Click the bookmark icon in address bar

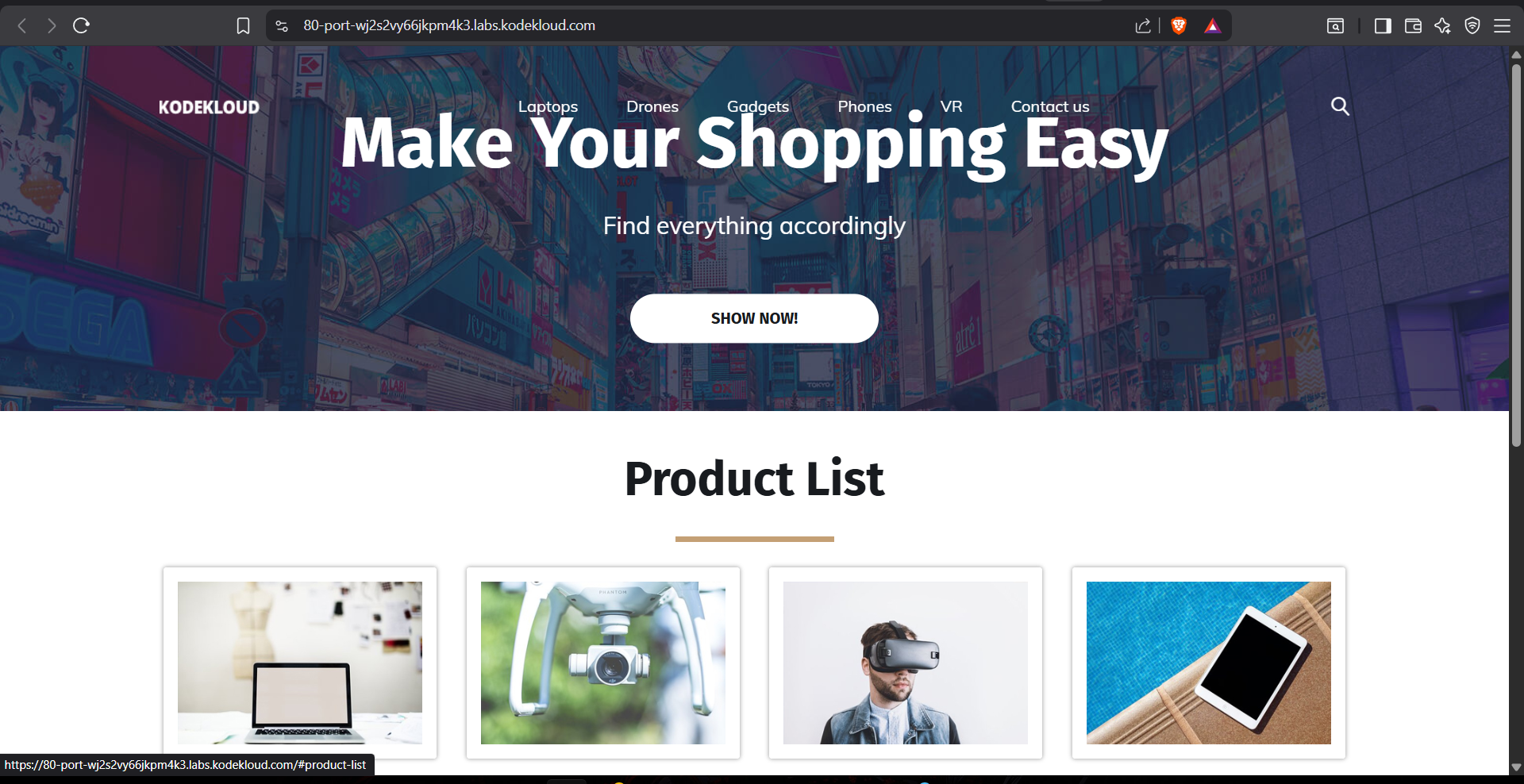click(x=244, y=26)
